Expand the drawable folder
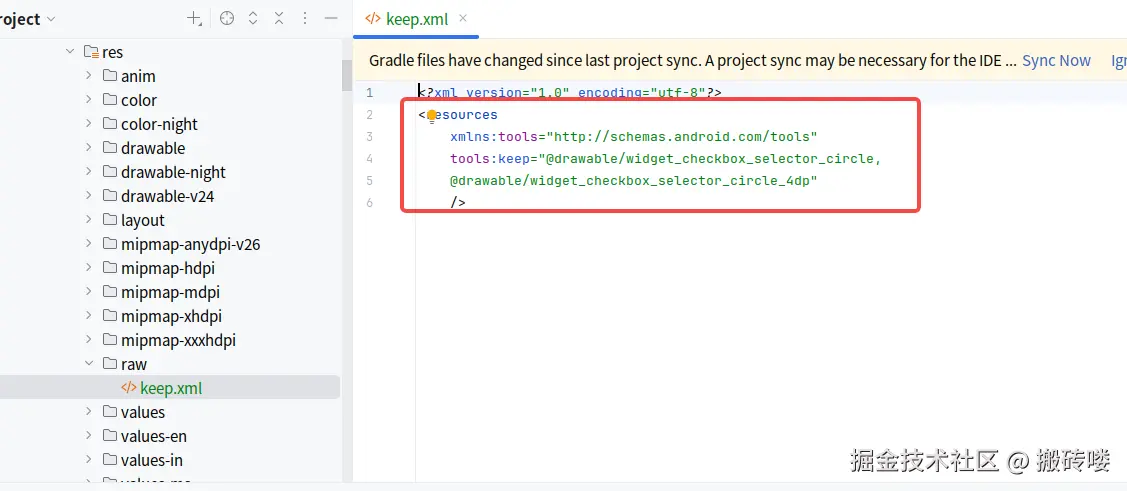This screenshot has width=1127, height=491. coord(89,148)
